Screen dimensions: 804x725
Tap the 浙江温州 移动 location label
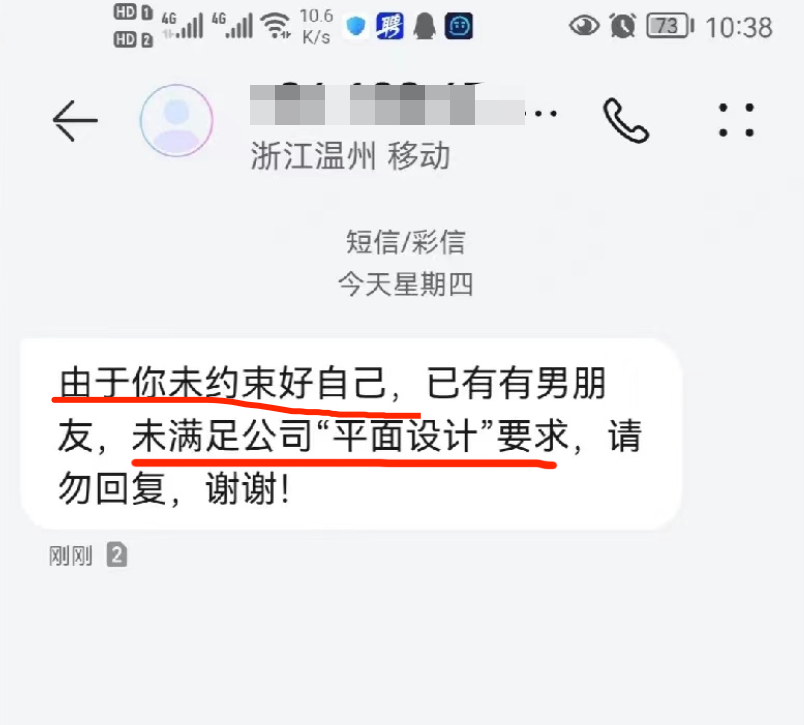click(351, 156)
